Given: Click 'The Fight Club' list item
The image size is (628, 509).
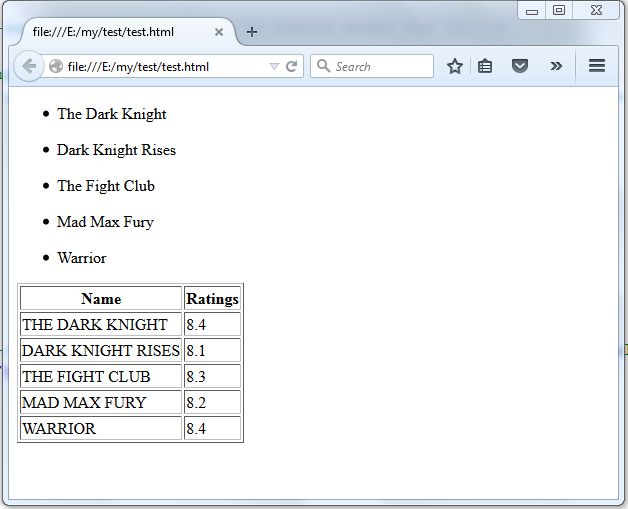Looking at the screenshot, I should click(x=106, y=186).
